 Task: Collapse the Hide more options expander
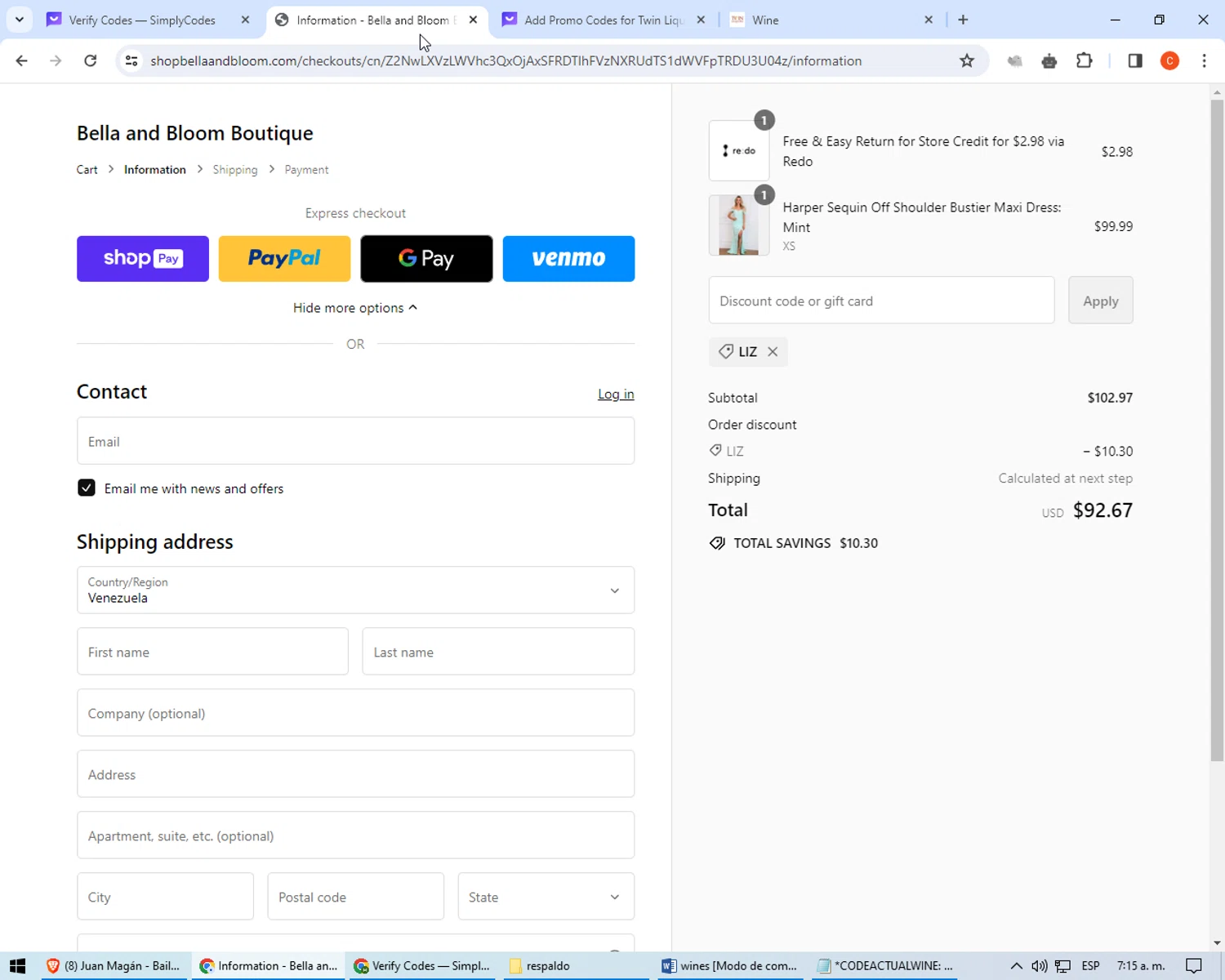(x=355, y=308)
